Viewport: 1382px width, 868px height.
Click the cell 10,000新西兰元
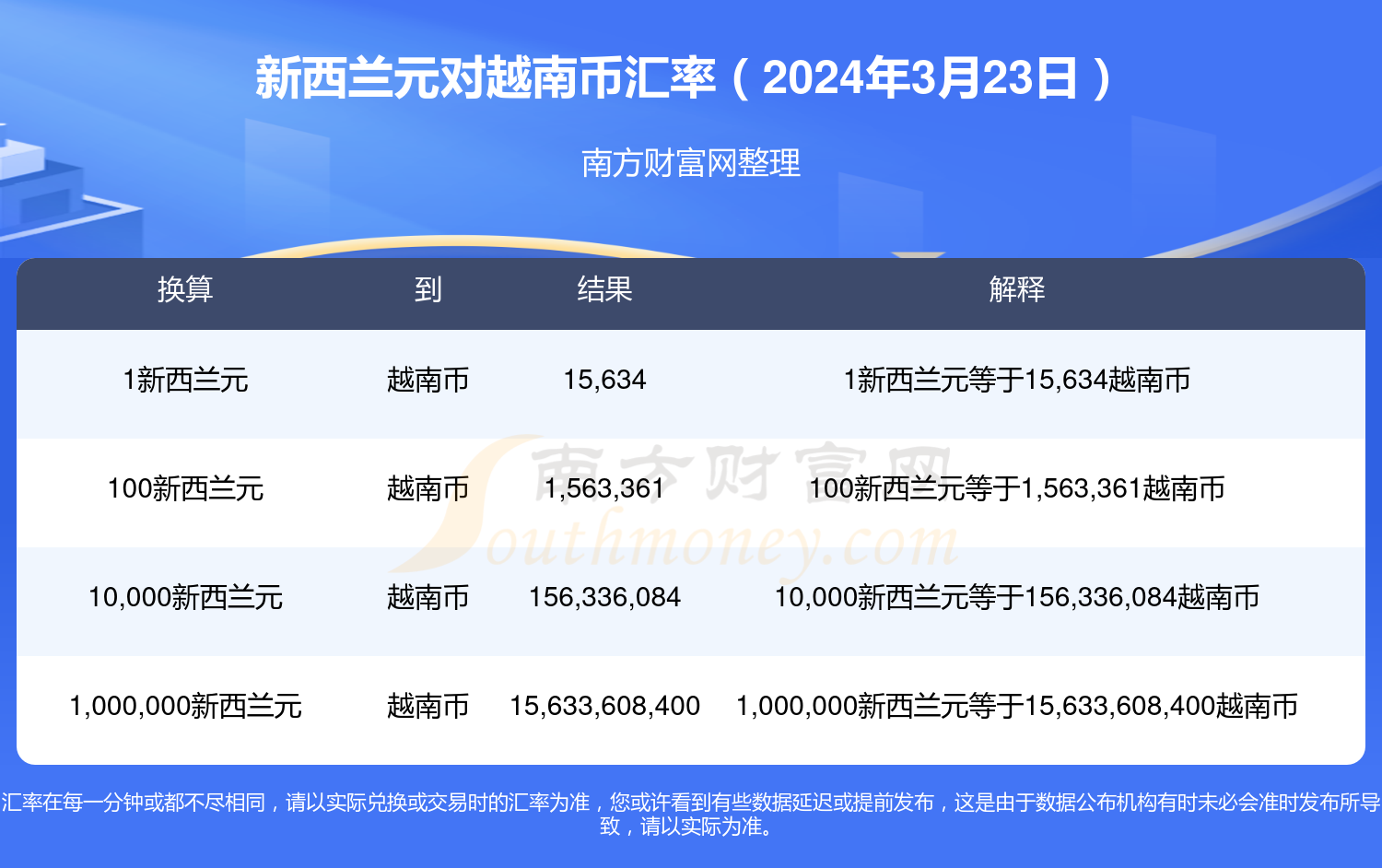click(185, 597)
